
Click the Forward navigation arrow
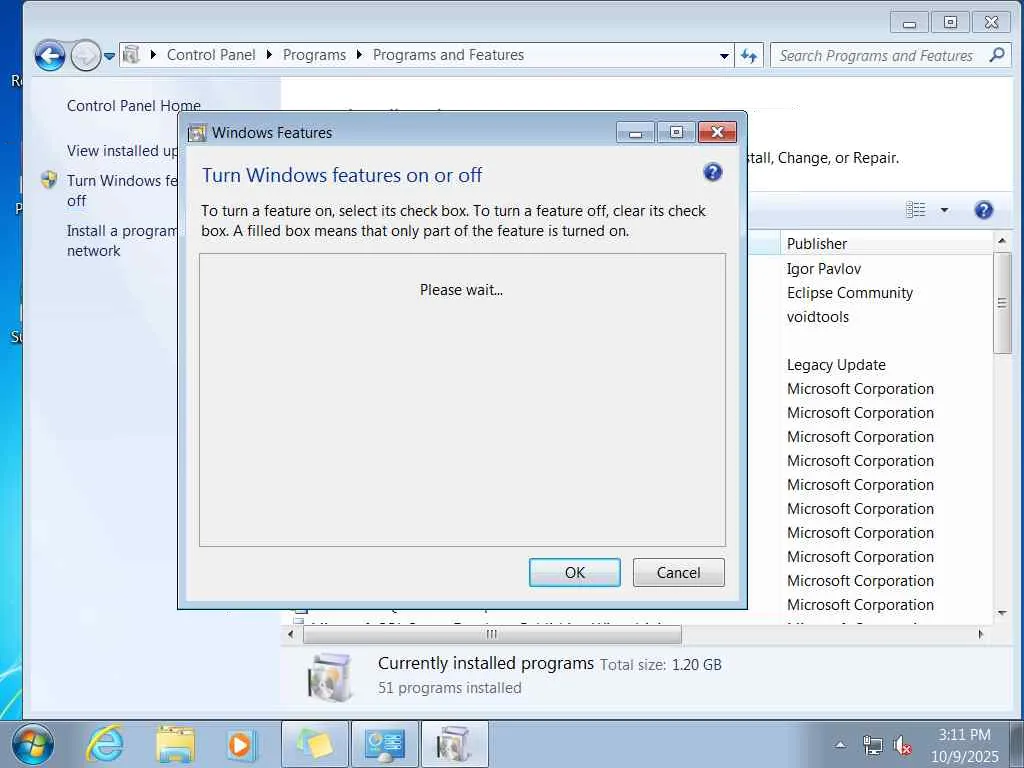[x=86, y=56]
